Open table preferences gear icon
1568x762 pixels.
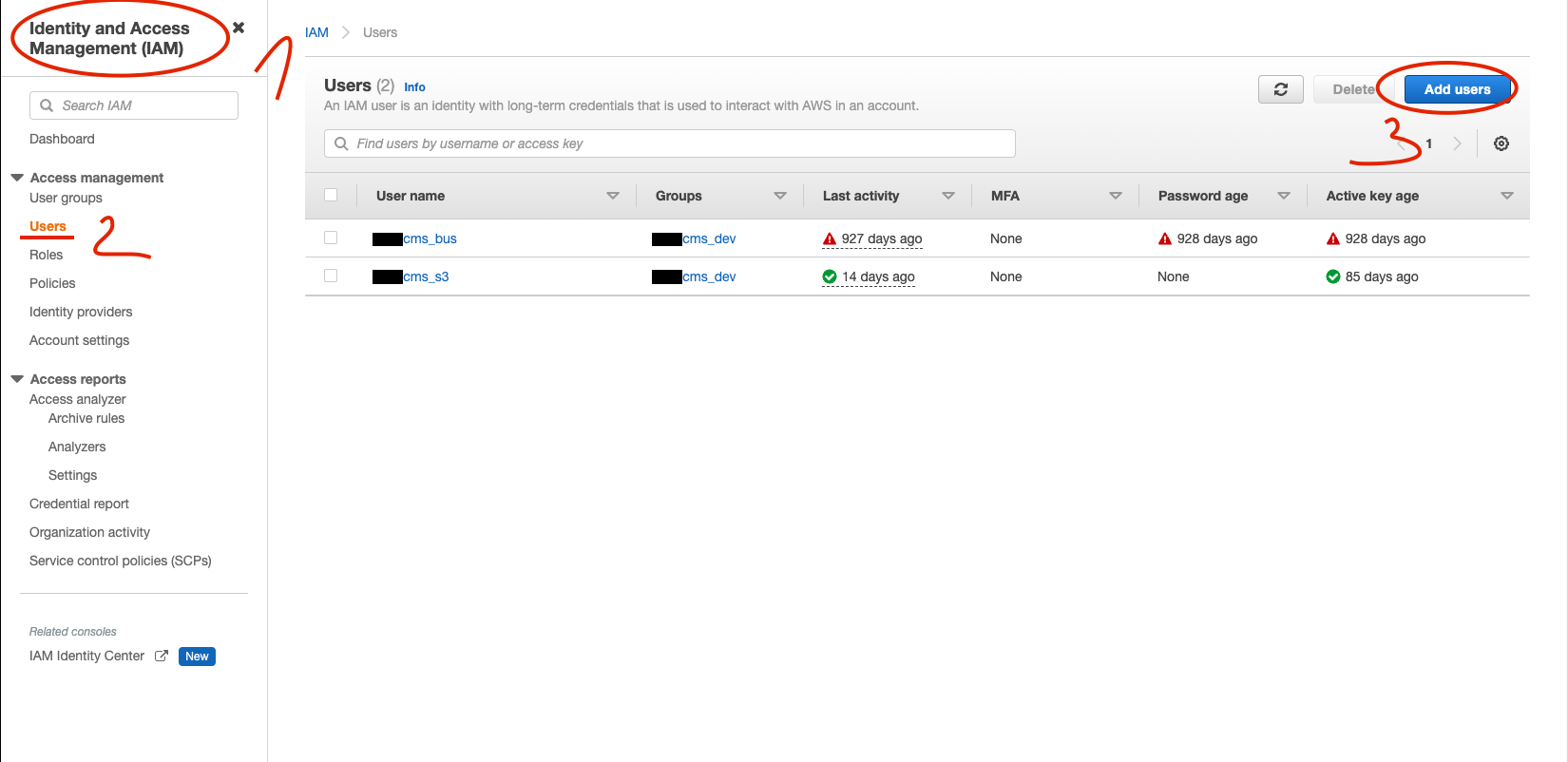tap(1501, 143)
